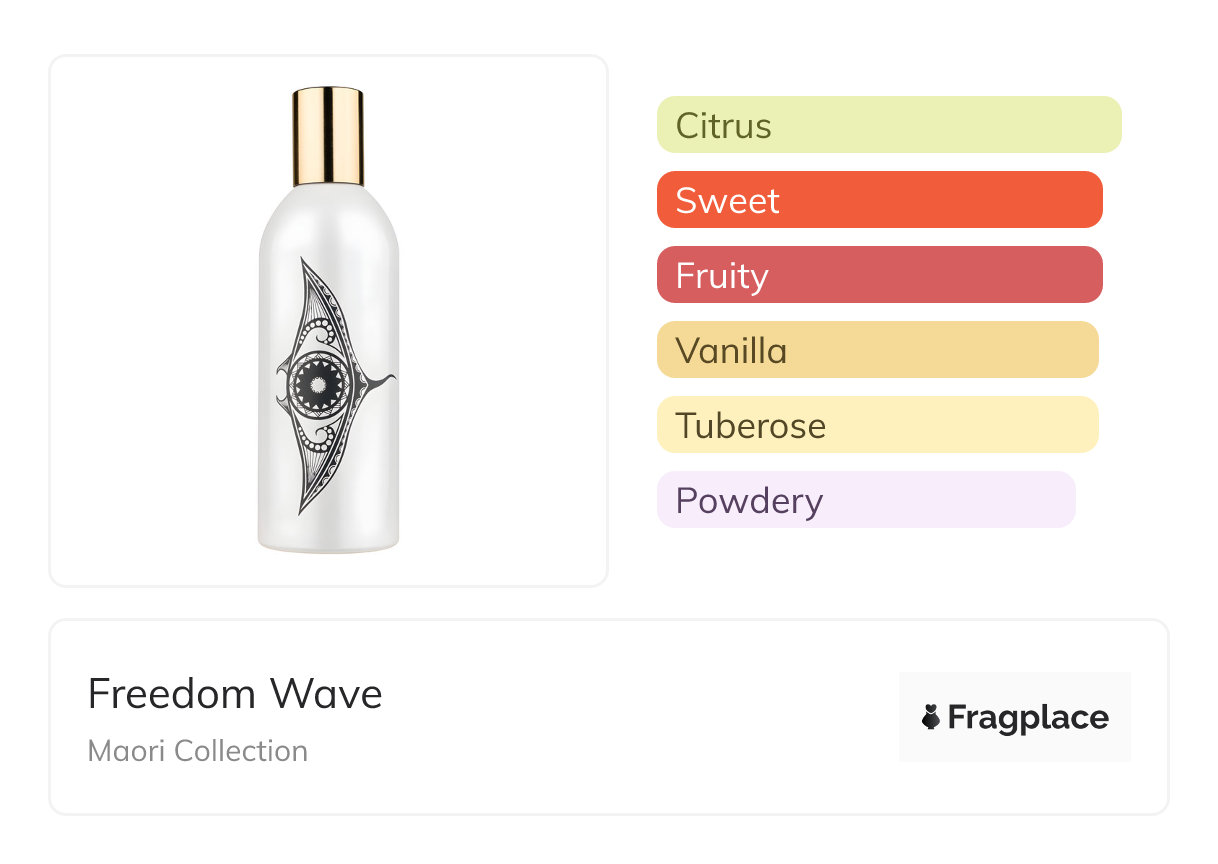
Task: Click the Fragplace perfume bottle logo icon
Action: point(931,717)
